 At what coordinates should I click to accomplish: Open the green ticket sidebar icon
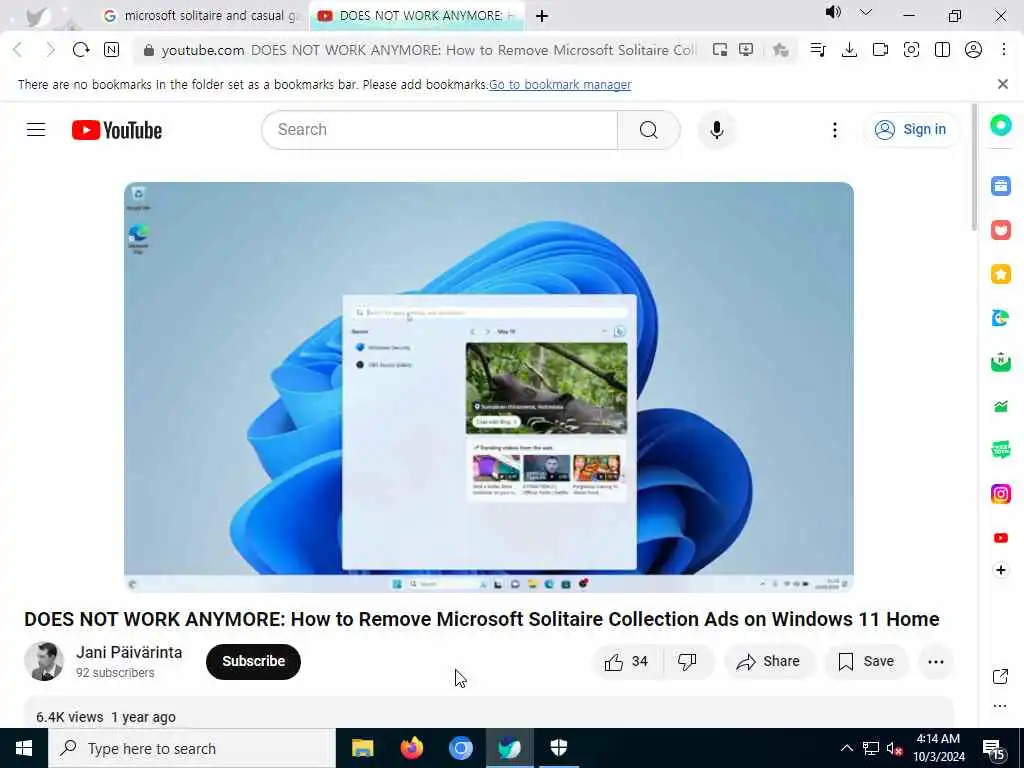(x=1000, y=450)
